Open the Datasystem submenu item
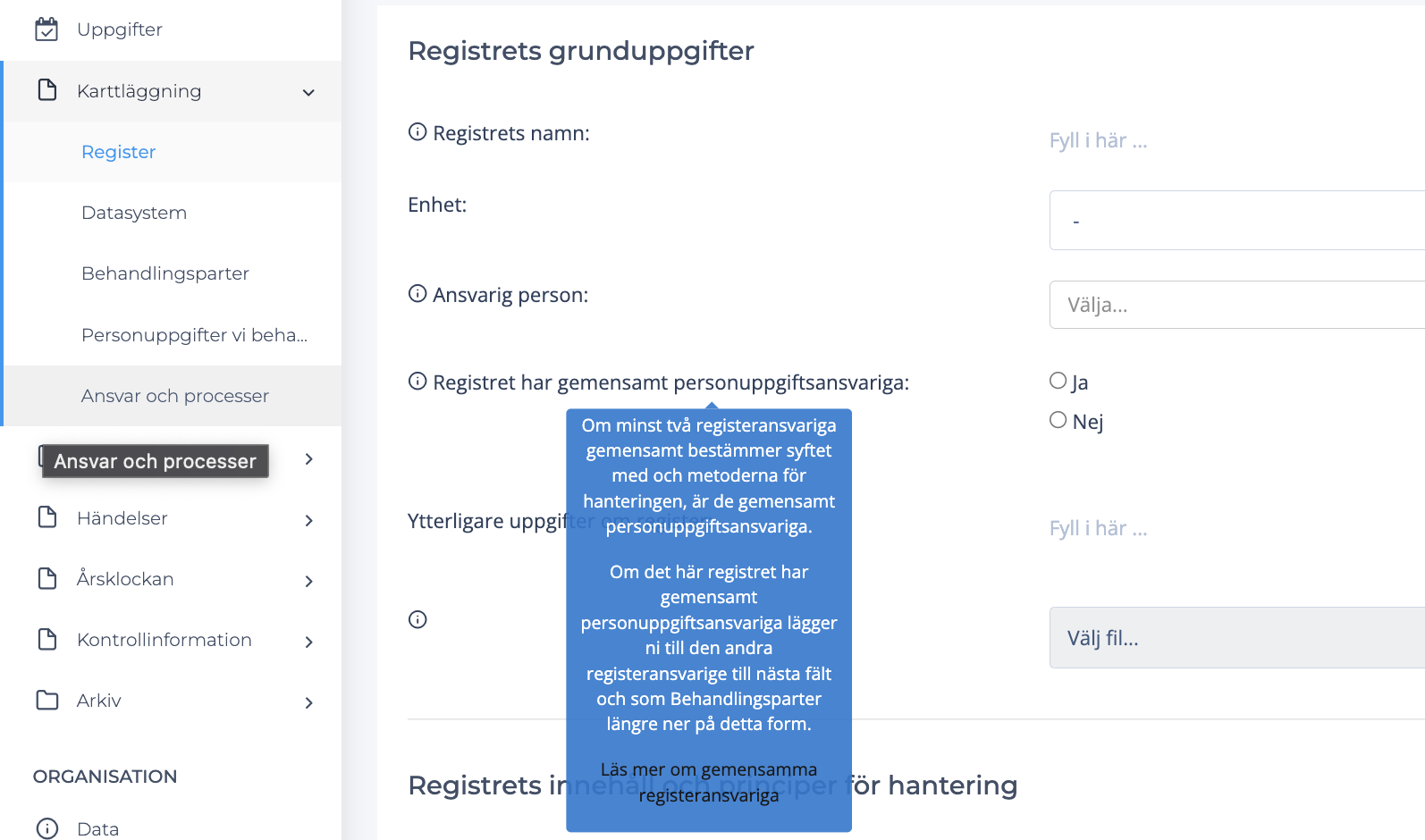Screen dimensions: 1425x840 point(134,213)
